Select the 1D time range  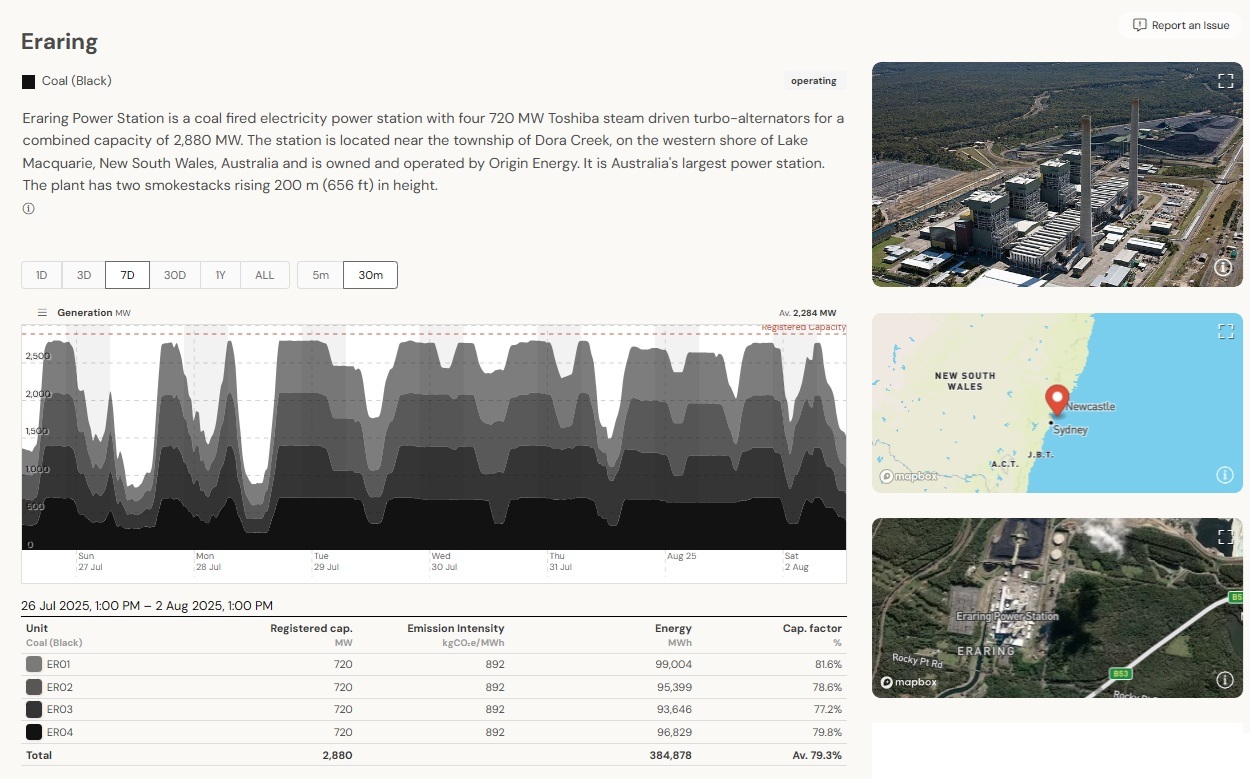click(x=41, y=275)
